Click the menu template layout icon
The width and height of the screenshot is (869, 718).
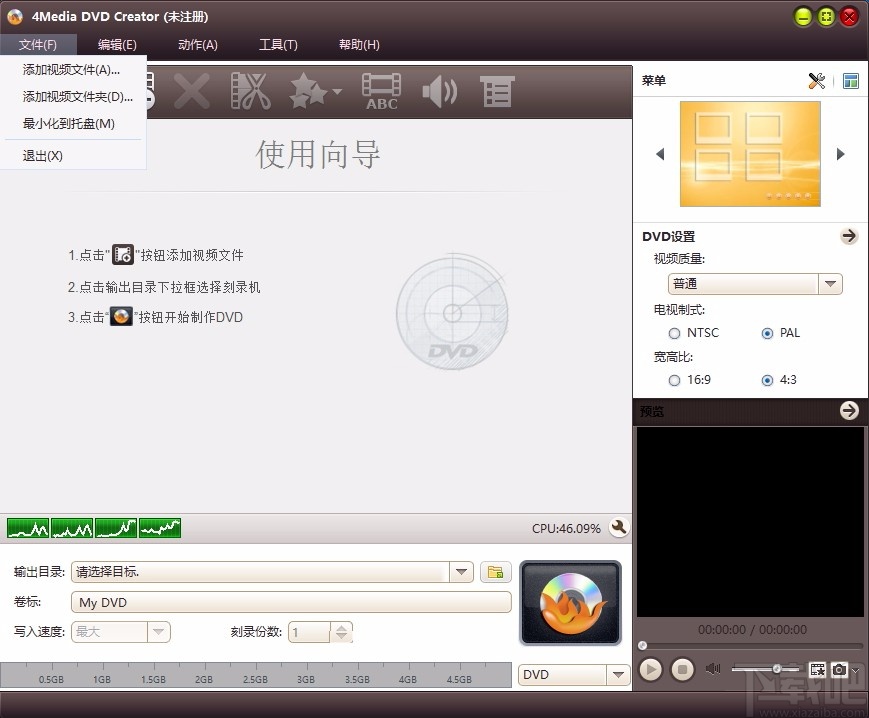coord(851,80)
